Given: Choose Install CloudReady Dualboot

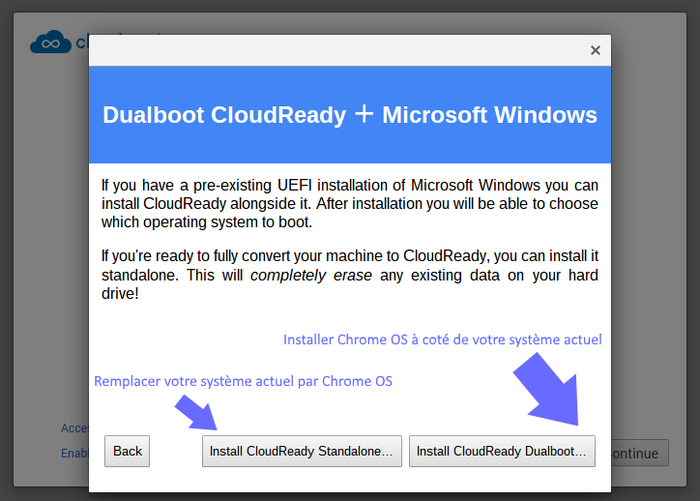Looking at the screenshot, I should pos(502,451).
